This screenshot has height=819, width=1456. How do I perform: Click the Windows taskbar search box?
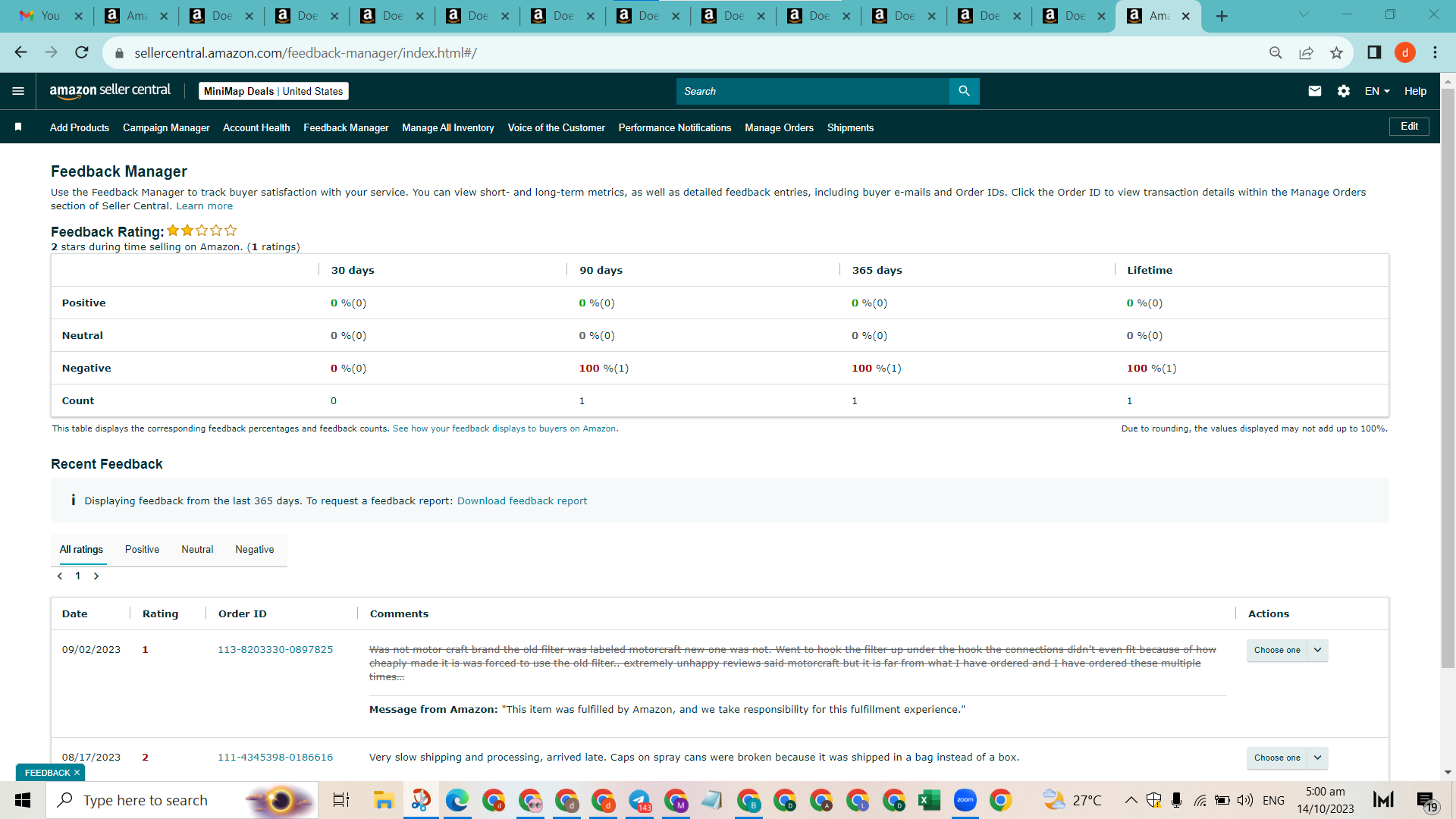(x=182, y=800)
